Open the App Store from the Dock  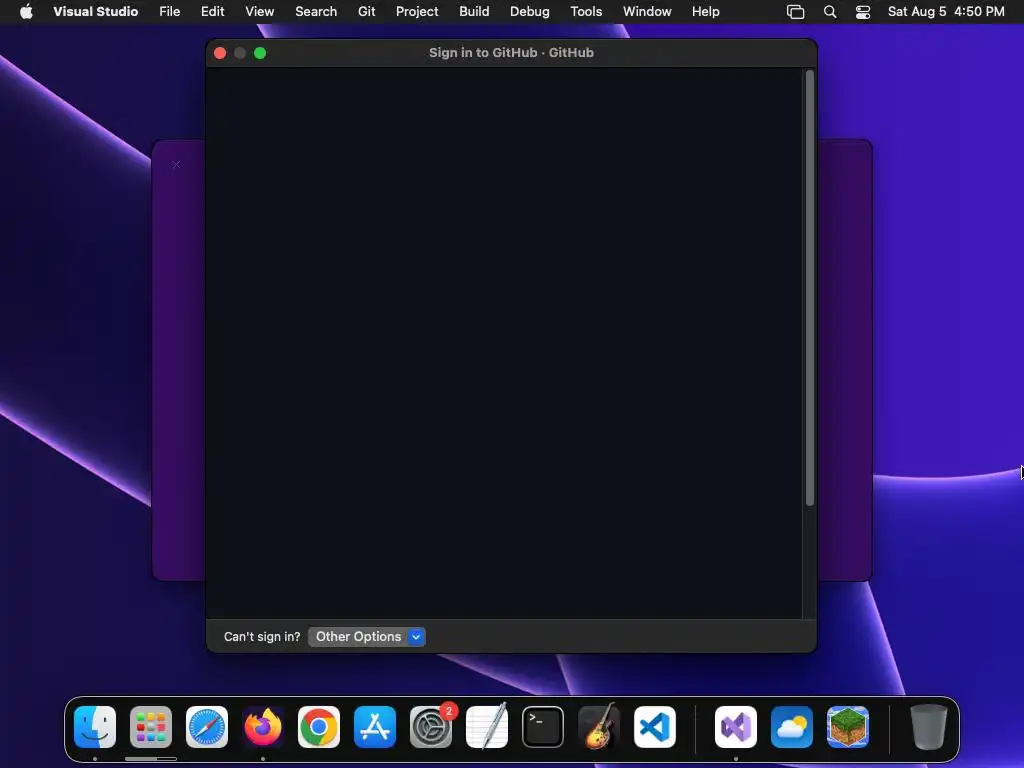[x=375, y=727]
